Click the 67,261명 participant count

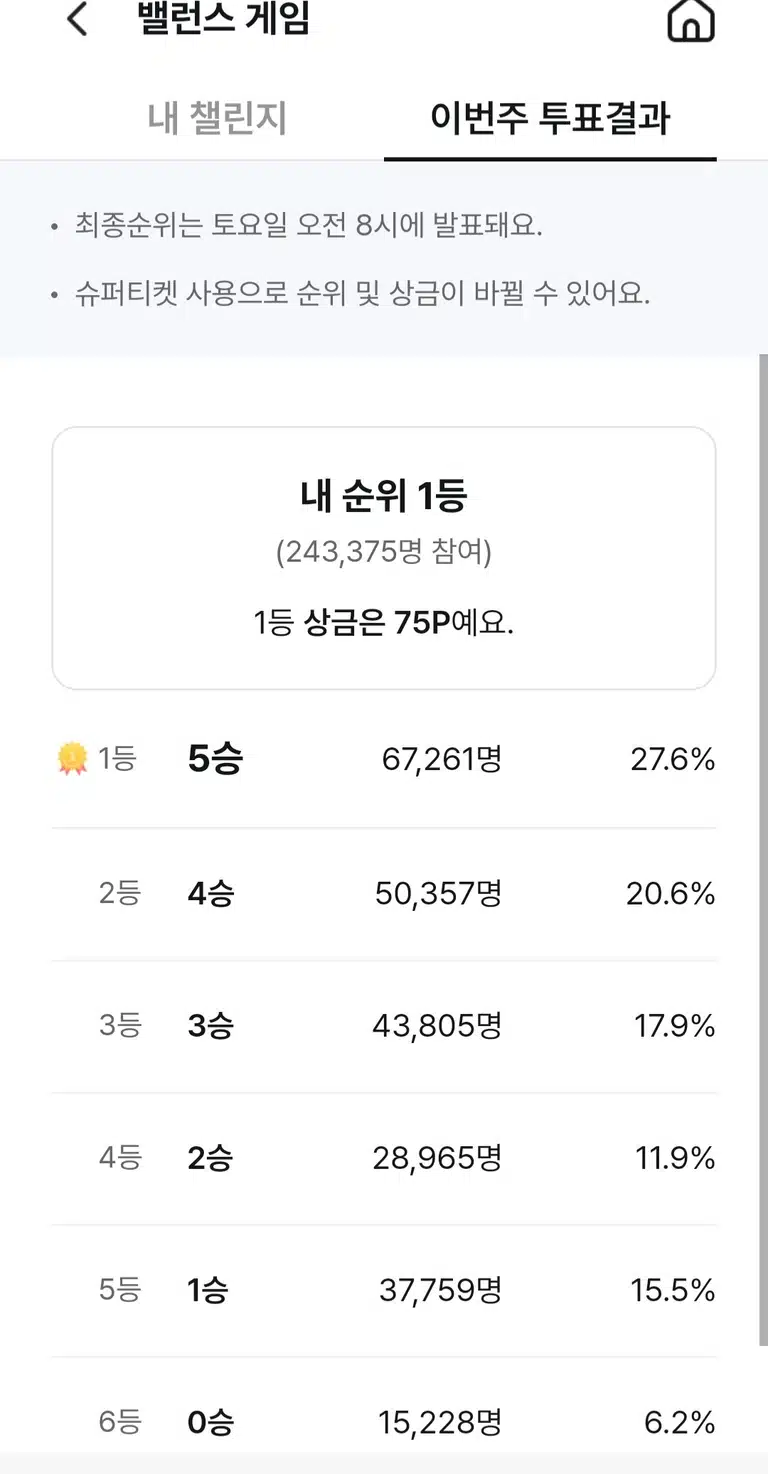442,760
